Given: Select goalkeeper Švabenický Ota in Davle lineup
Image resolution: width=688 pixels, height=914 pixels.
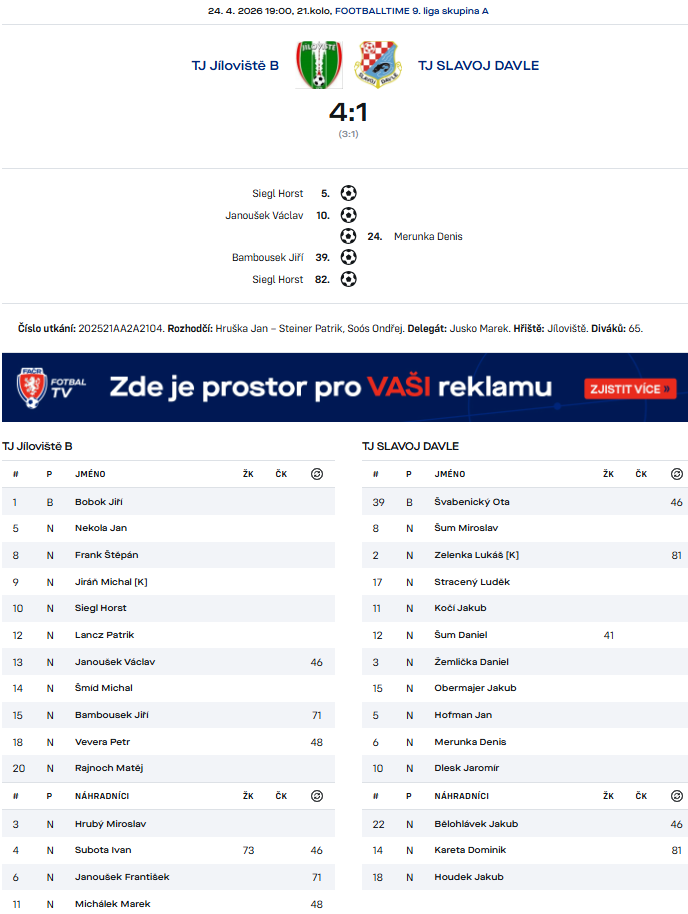Looking at the screenshot, I should tap(472, 502).
